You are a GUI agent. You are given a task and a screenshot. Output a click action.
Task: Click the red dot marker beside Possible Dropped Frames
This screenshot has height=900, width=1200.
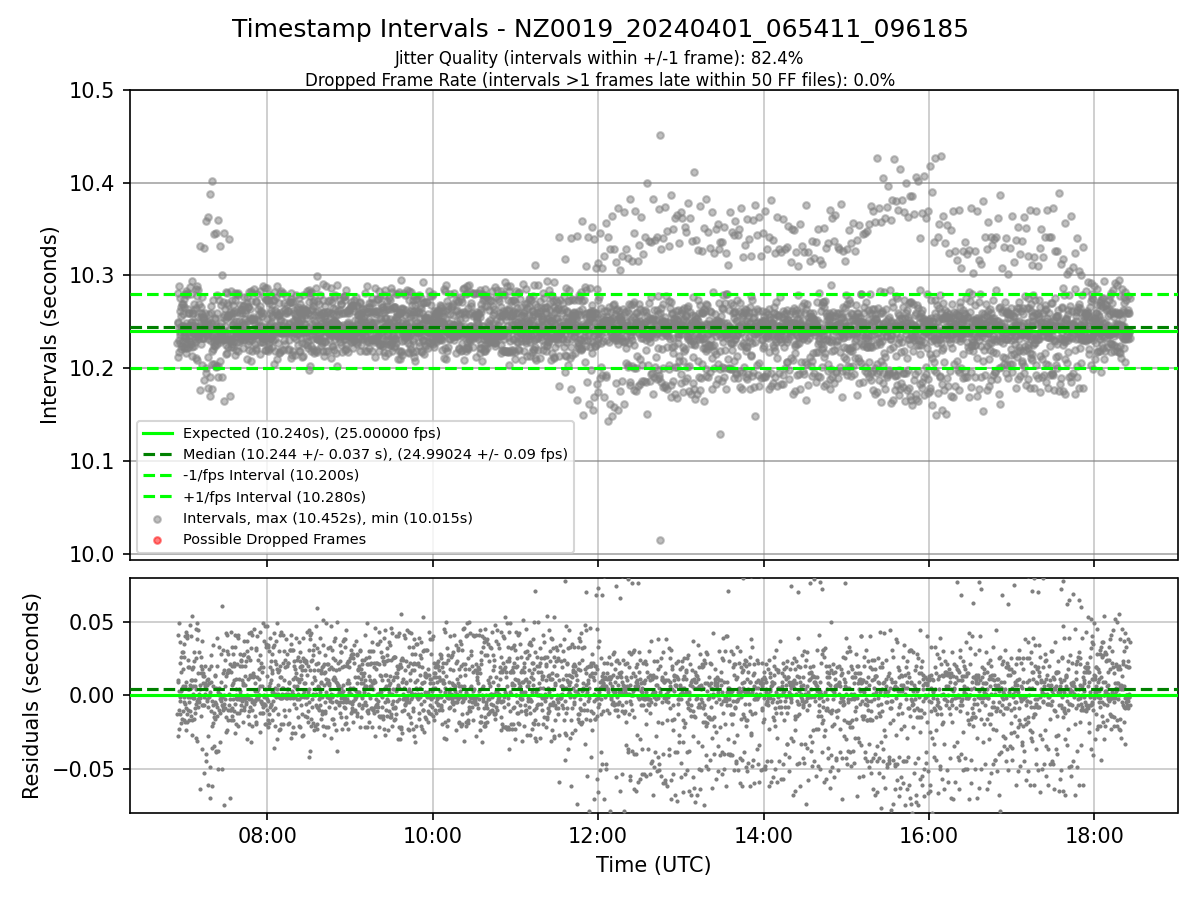[x=158, y=540]
